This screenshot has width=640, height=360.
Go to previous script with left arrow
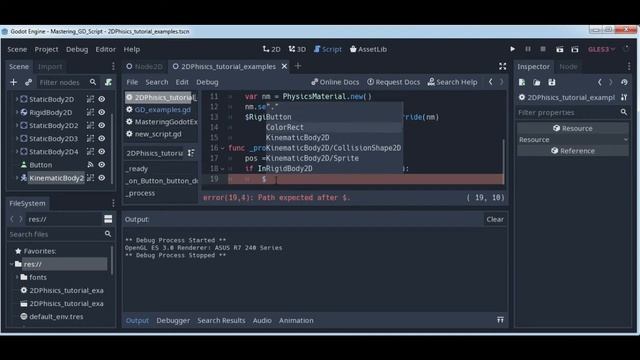point(491,82)
